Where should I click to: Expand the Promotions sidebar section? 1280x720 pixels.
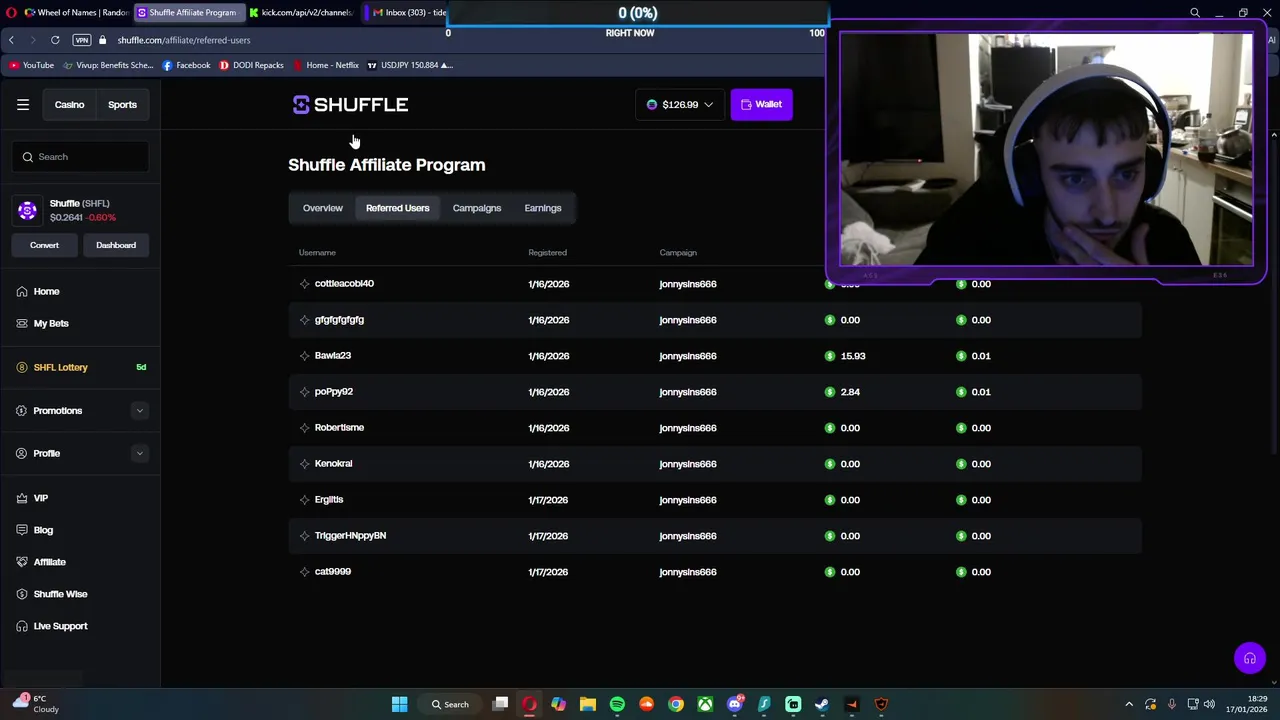click(x=139, y=411)
